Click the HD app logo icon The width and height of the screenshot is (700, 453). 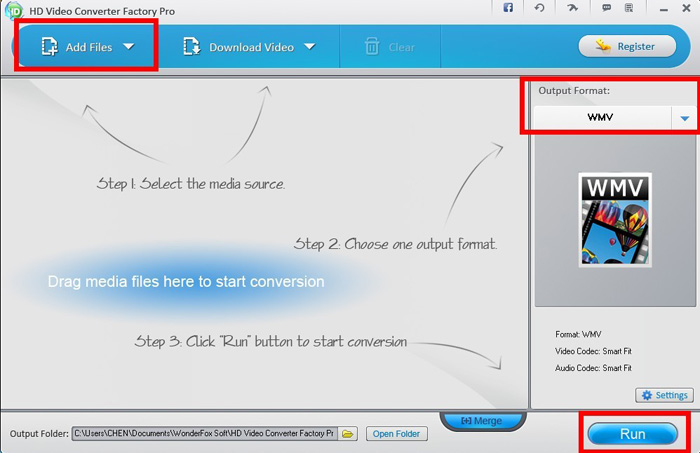[x=14, y=10]
